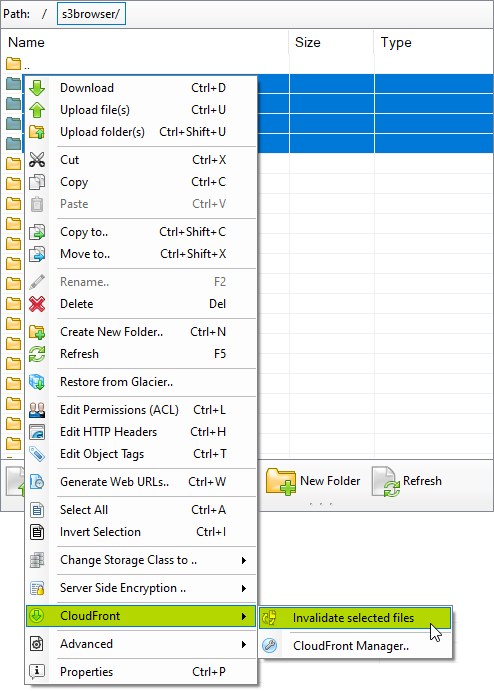Click the Invalidate selected files icon
Screen dimensions: 494x691
coord(270,618)
